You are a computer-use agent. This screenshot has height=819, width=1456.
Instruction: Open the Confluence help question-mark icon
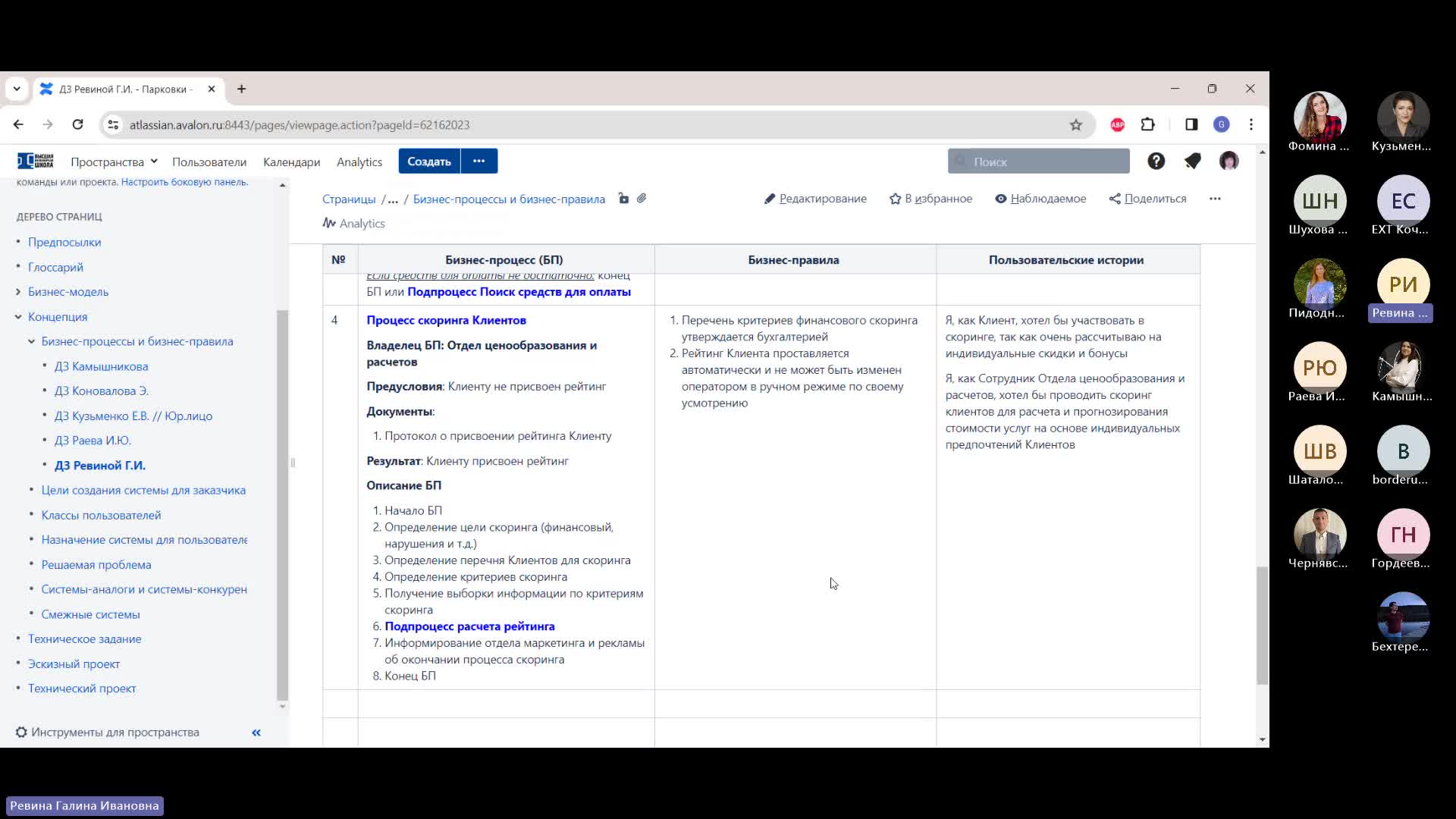click(1156, 161)
